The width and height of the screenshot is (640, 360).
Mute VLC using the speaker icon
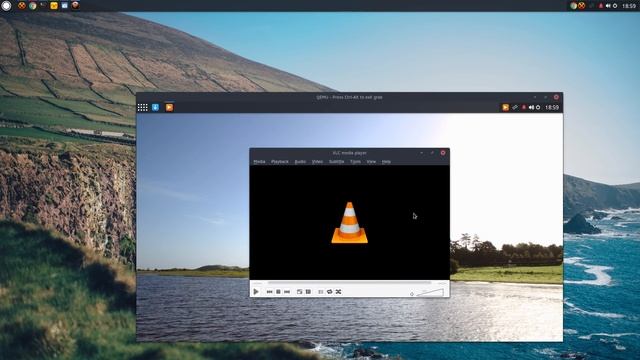(x=412, y=293)
